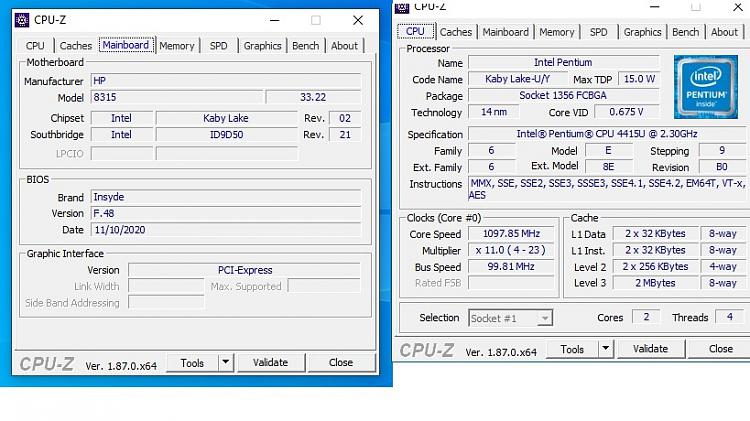Open Memory tab in left window

click(176, 46)
